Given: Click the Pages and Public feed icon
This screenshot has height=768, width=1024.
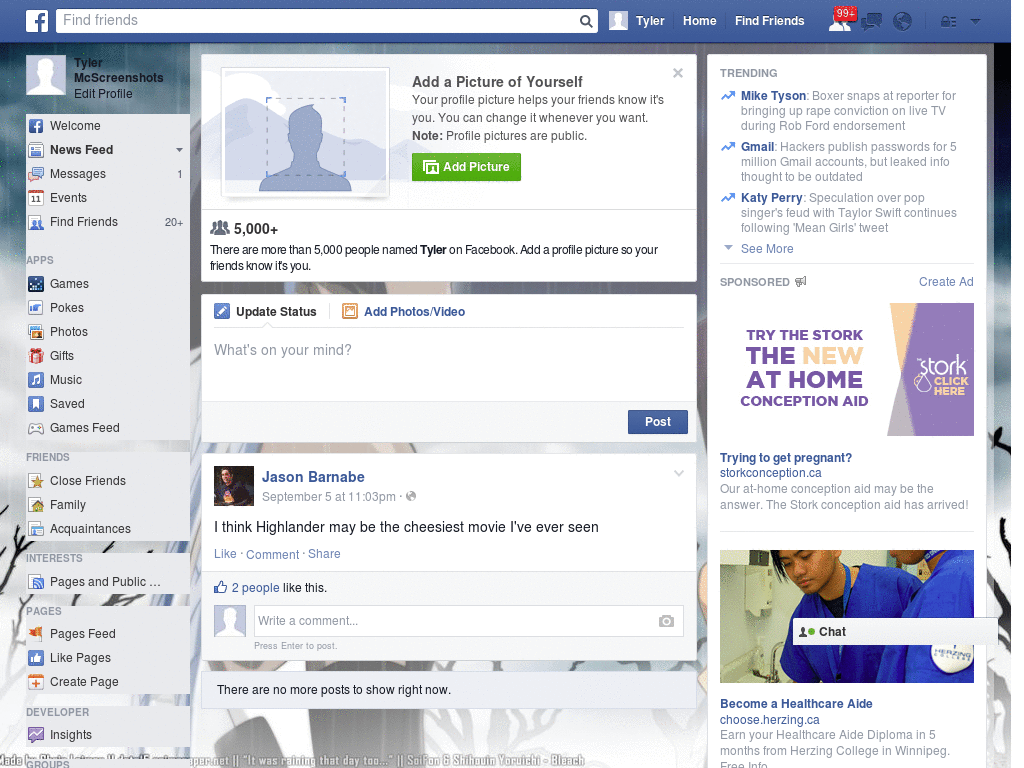Looking at the screenshot, I should [x=36, y=582].
